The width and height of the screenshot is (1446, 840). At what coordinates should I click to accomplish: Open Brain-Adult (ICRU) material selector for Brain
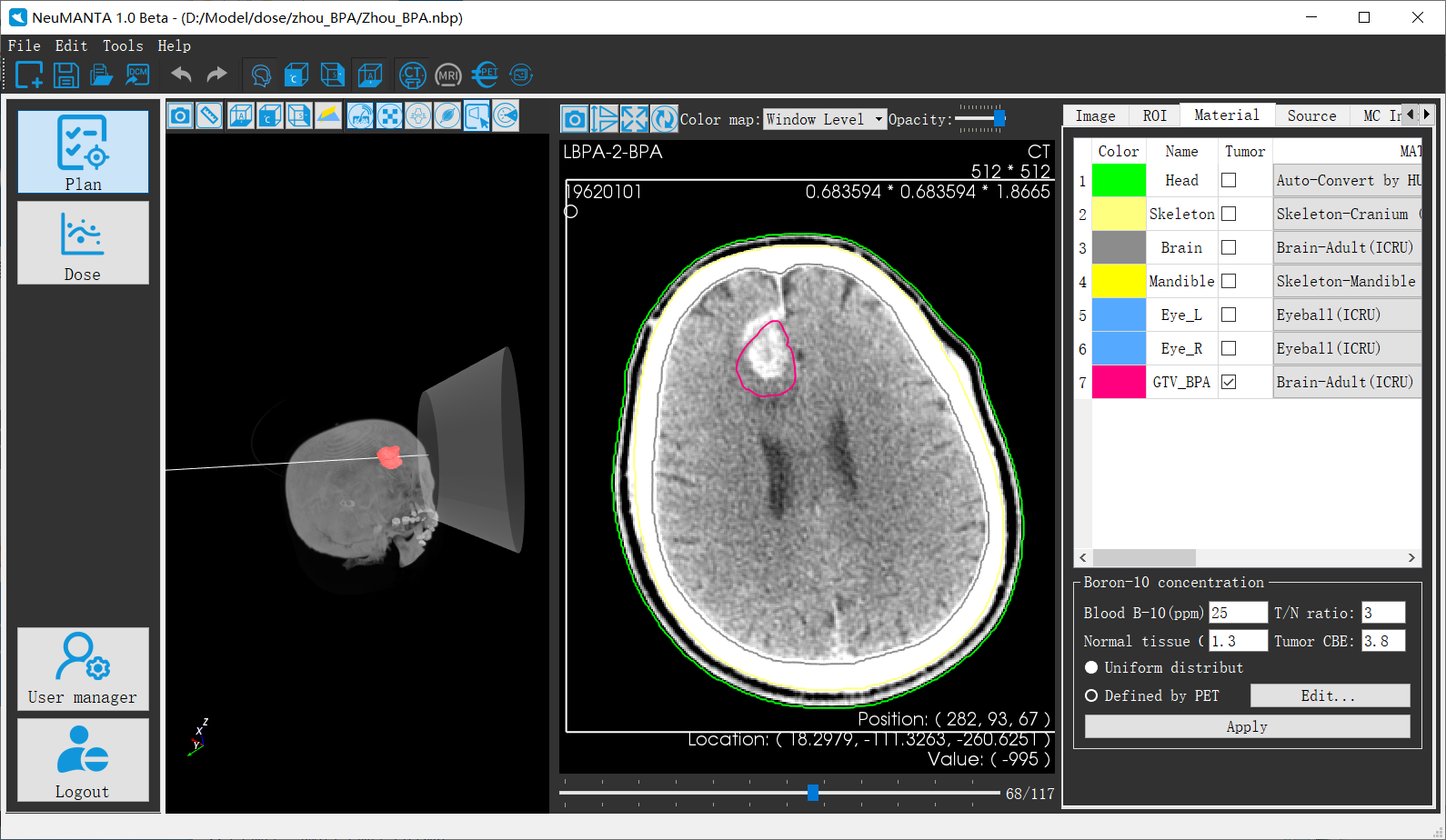tap(1346, 247)
